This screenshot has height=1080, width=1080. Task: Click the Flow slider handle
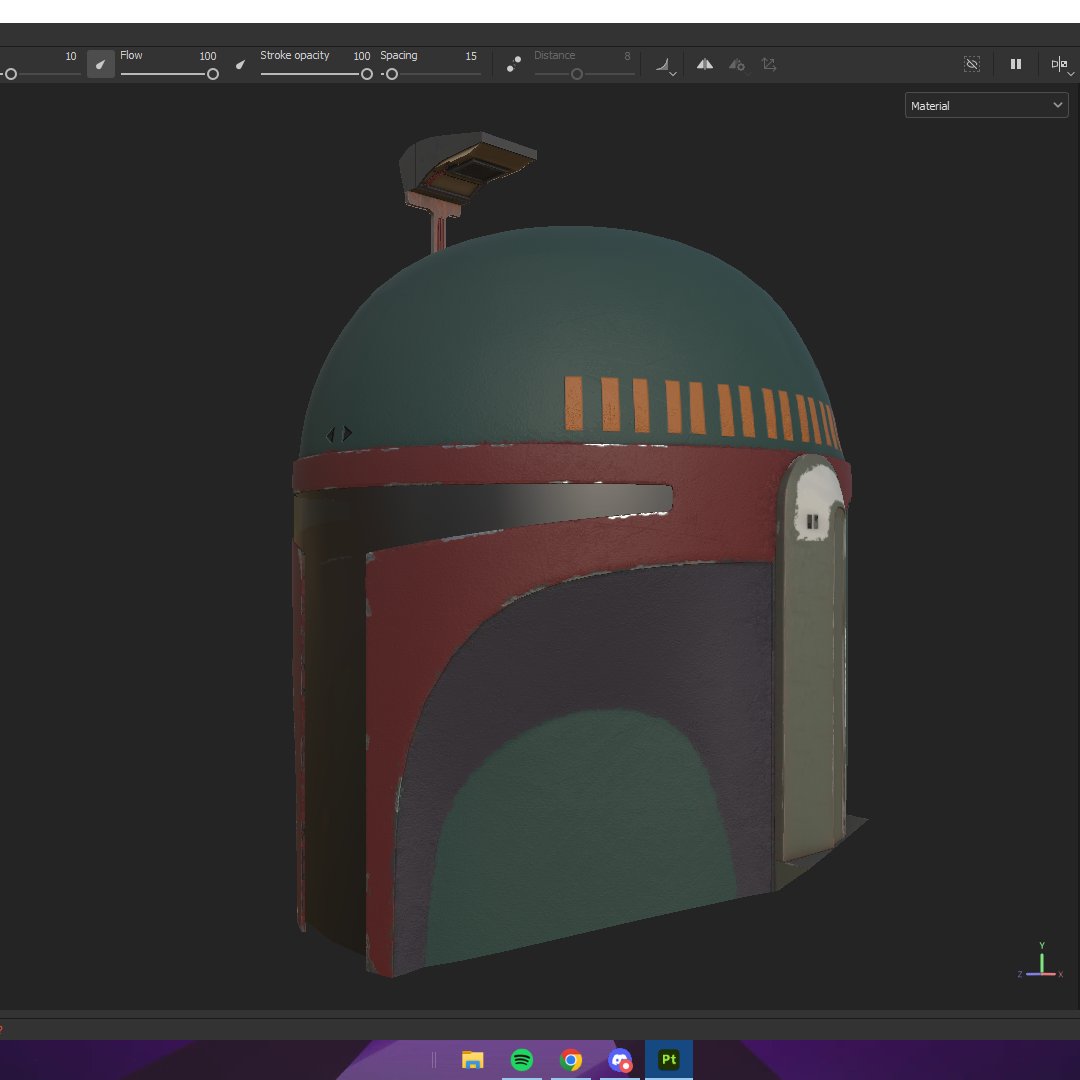(213, 74)
